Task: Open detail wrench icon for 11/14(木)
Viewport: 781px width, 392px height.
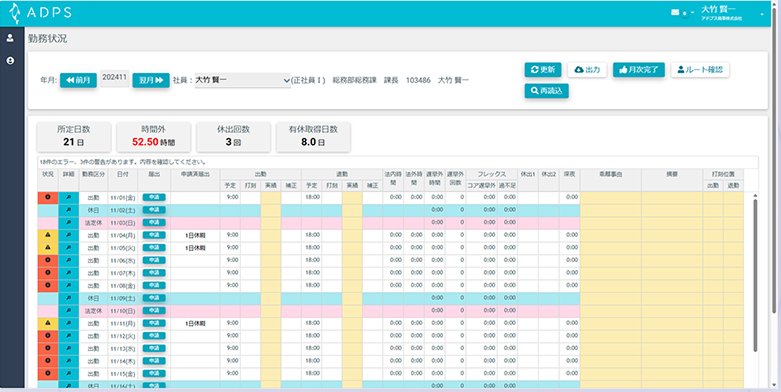Action: (x=68, y=361)
